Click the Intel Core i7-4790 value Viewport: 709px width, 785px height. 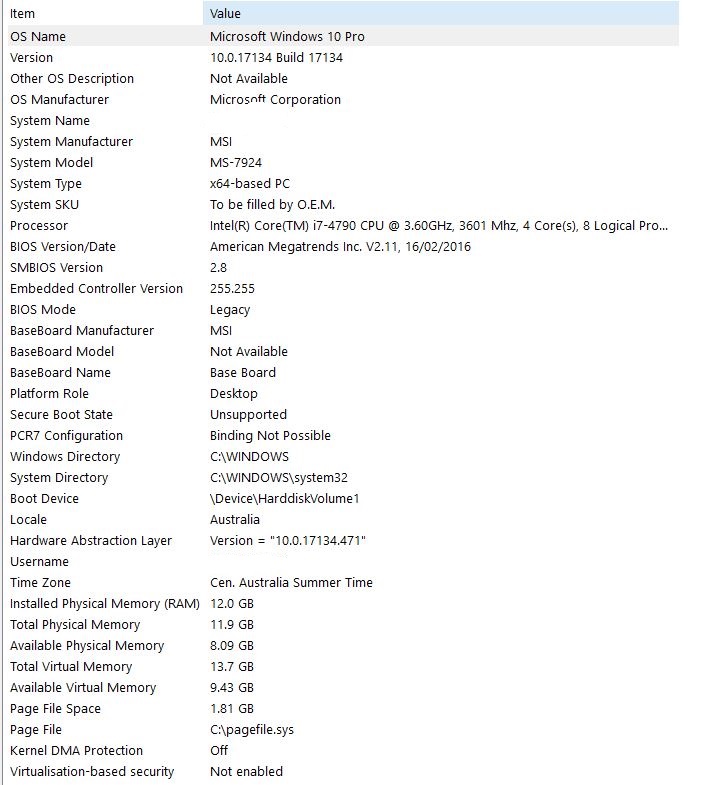(439, 226)
